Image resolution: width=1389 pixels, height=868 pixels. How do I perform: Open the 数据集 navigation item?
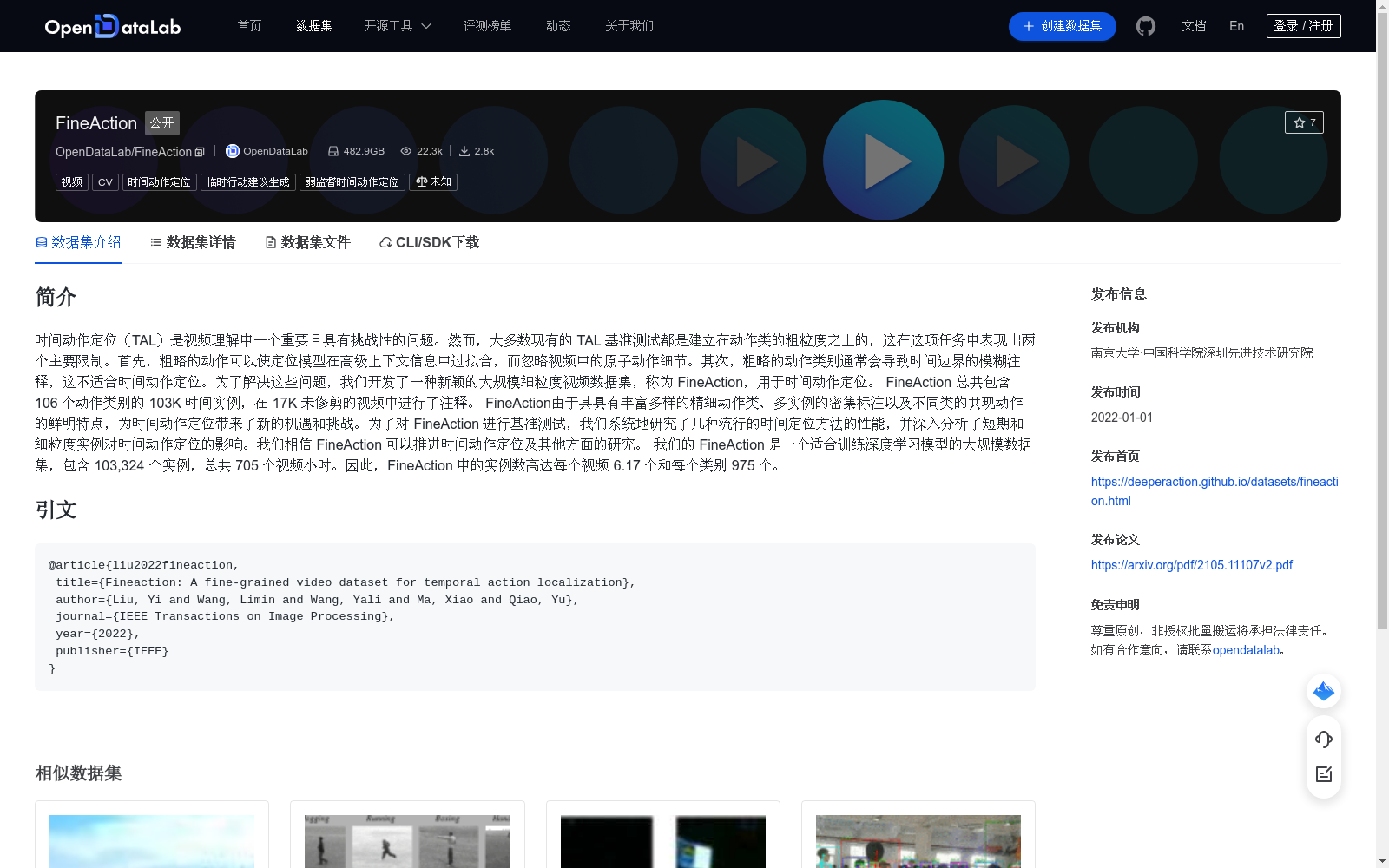click(x=314, y=26)
